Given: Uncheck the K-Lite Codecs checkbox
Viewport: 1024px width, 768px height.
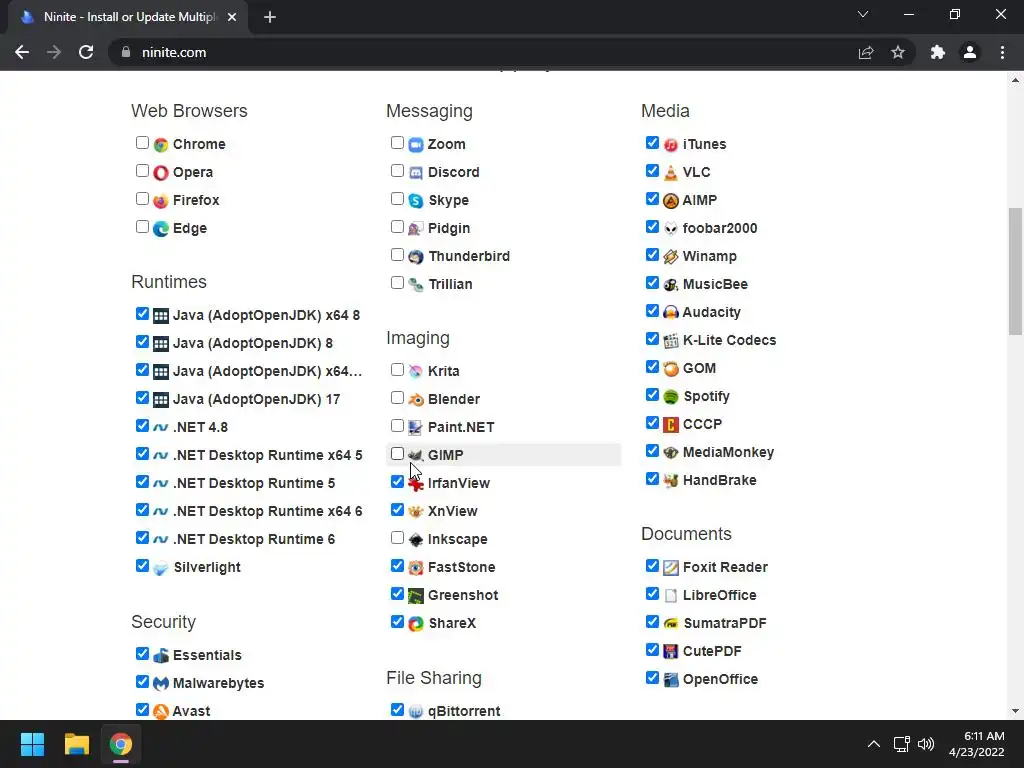Looking at the screenshot, I should click(652, 339).
